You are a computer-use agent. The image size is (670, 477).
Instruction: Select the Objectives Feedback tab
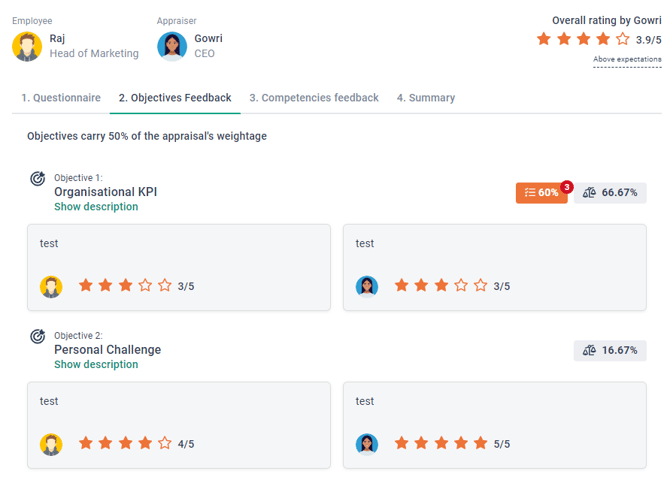tap(175, 98)
